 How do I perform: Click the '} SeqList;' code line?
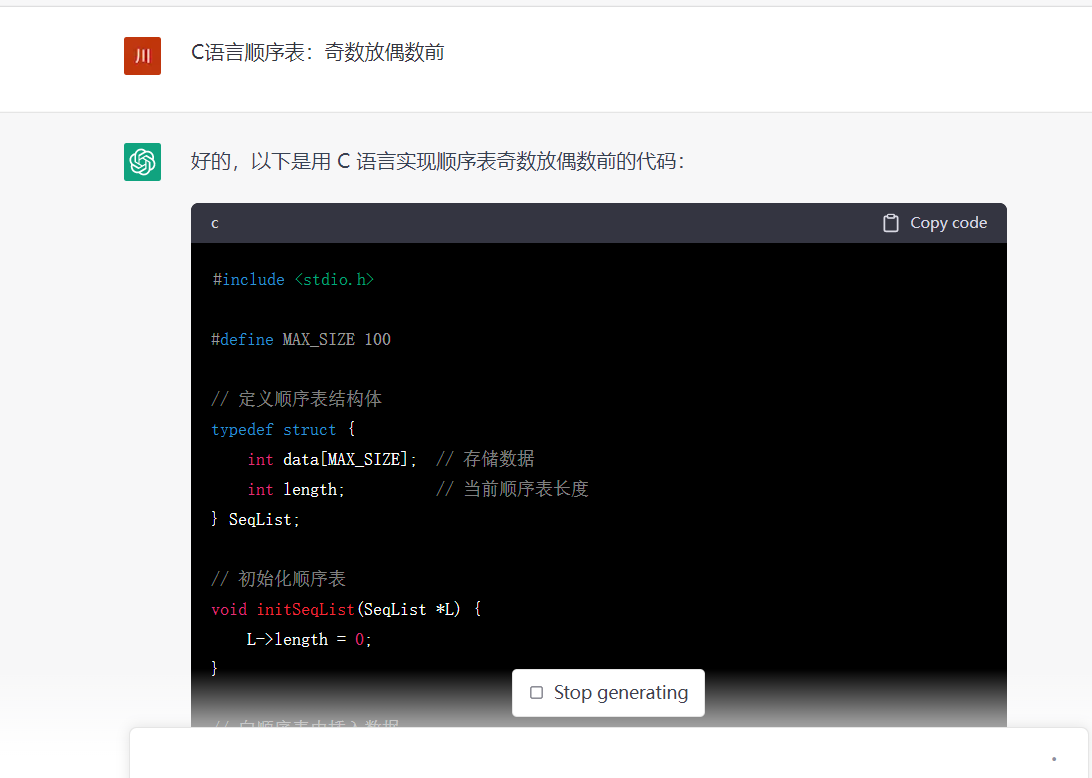(x=256, y=520)
